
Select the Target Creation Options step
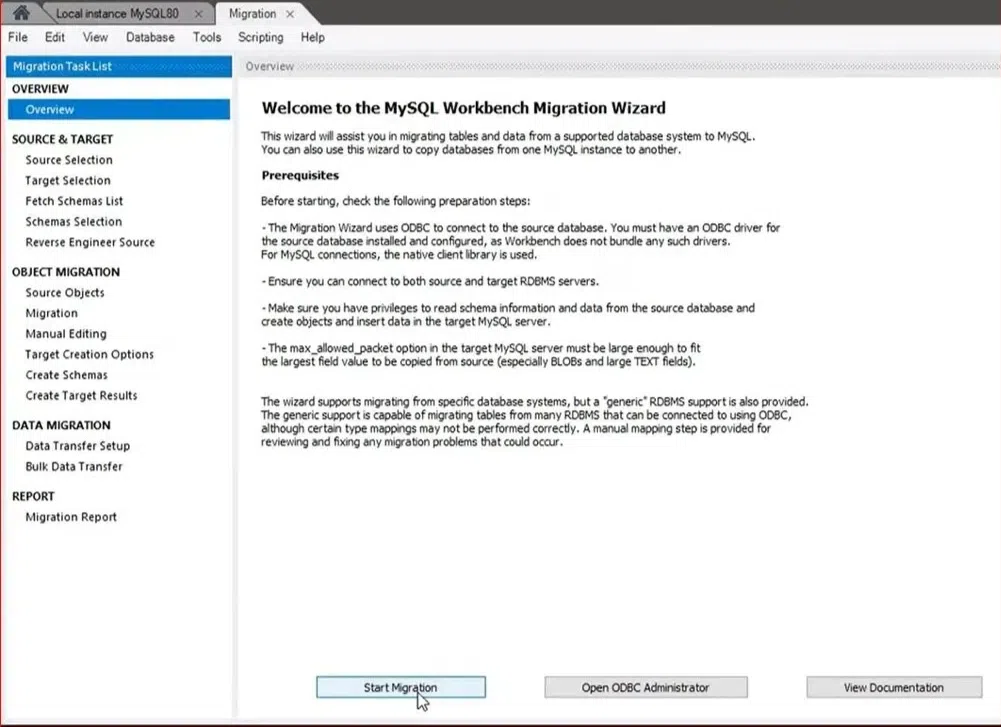(89, 354)
